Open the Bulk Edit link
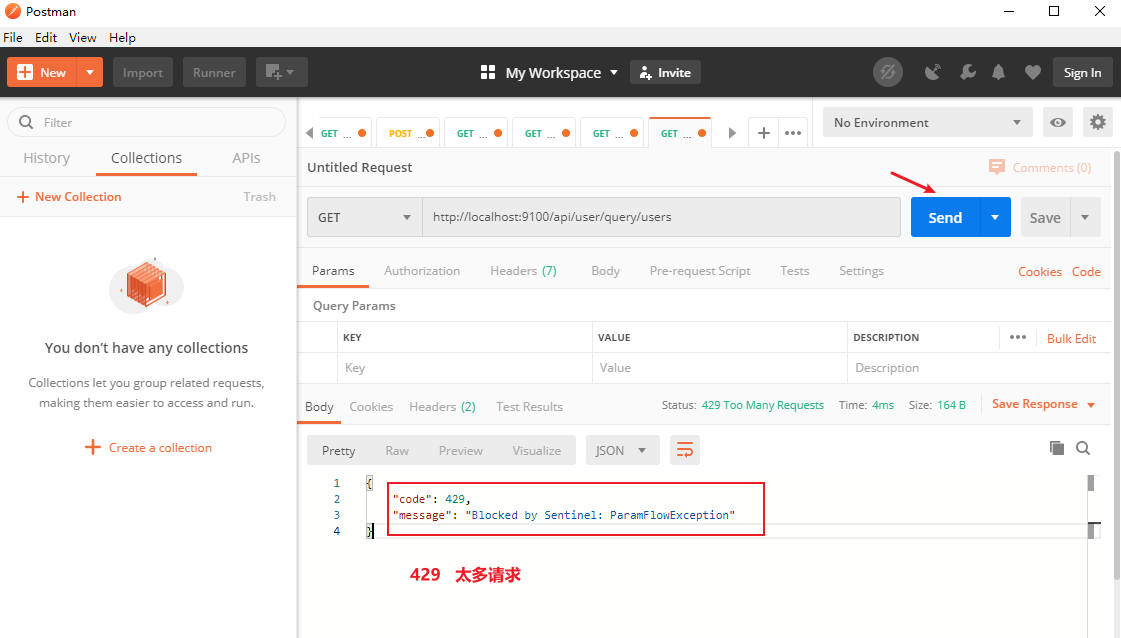 [1071, 338]
